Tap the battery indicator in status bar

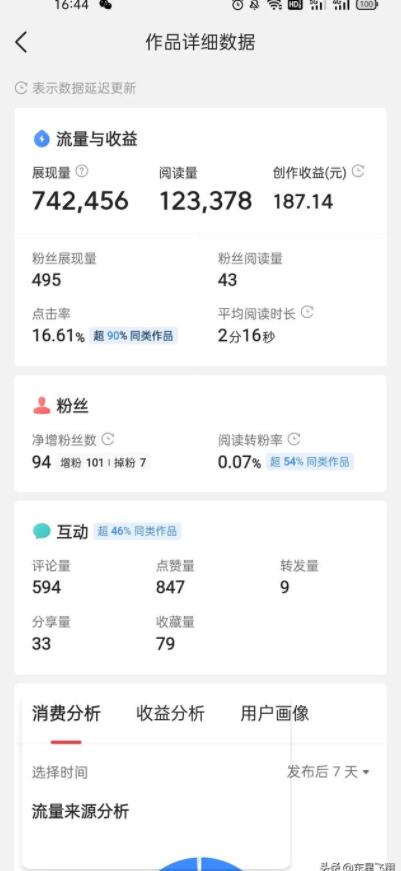367,4
